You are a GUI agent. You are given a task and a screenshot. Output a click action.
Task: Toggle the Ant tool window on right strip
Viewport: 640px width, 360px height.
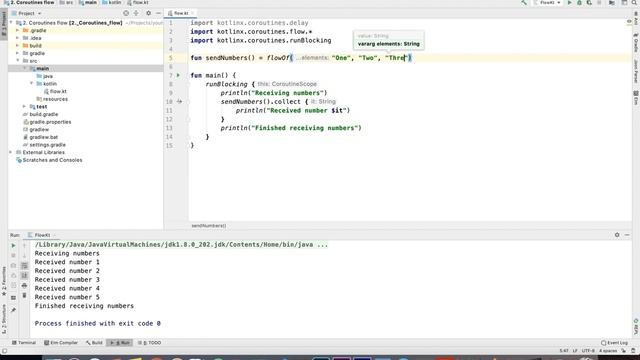coord(636,18)
